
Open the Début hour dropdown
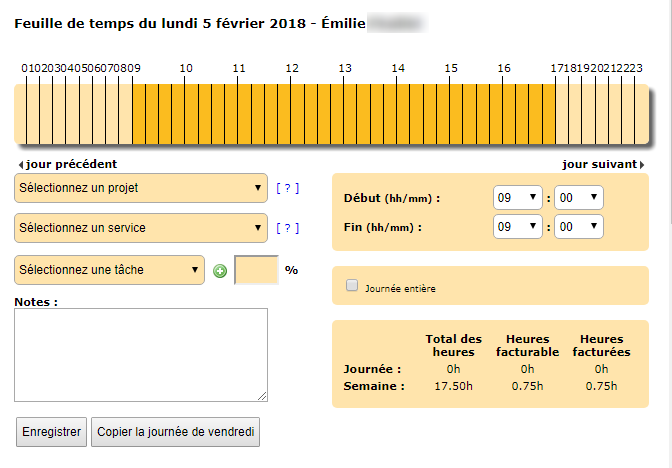pyautogui.click(x=517, y=198)
